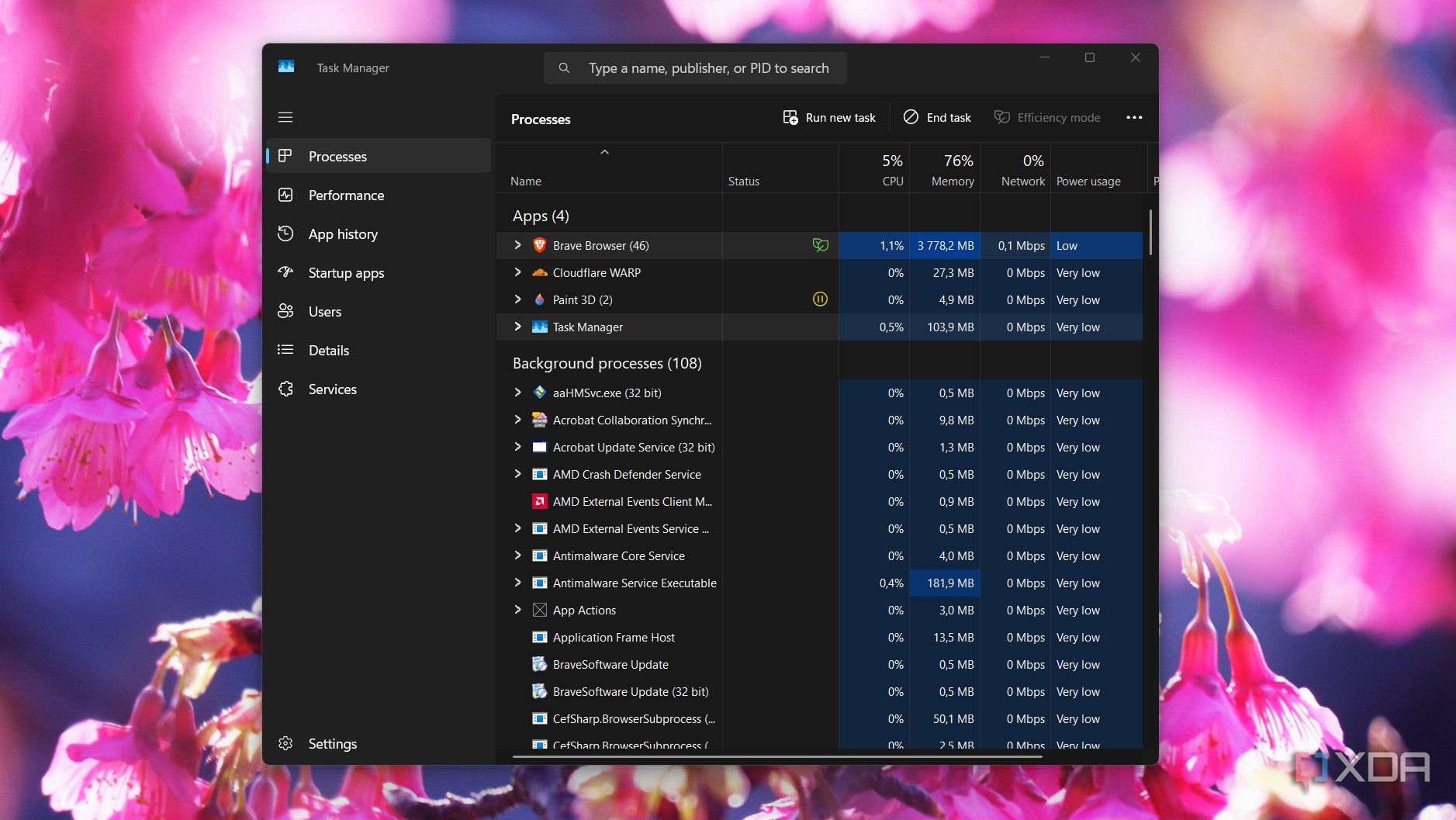The width and height of the screenshot is (1456, 820).
Task: Sort processes by the CPU column header
Action: pos(874,168)
